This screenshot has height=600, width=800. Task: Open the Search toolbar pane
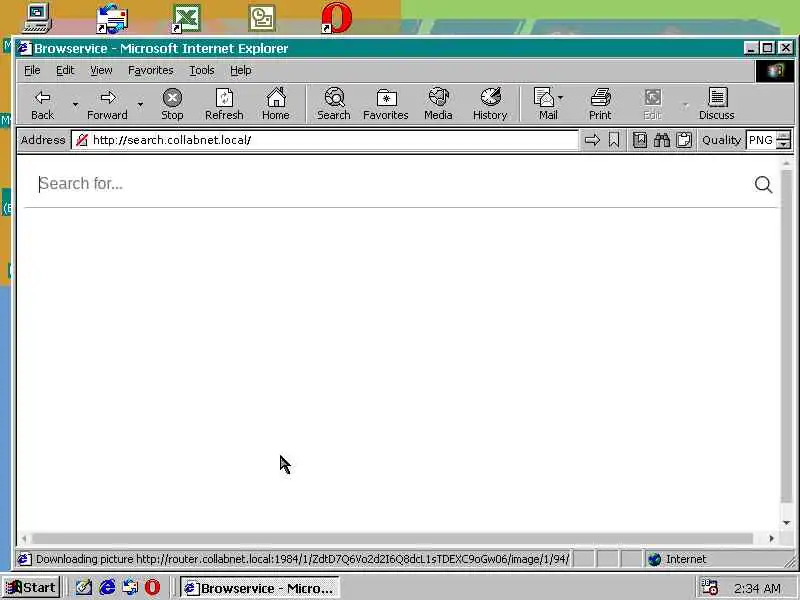[334, 105]
